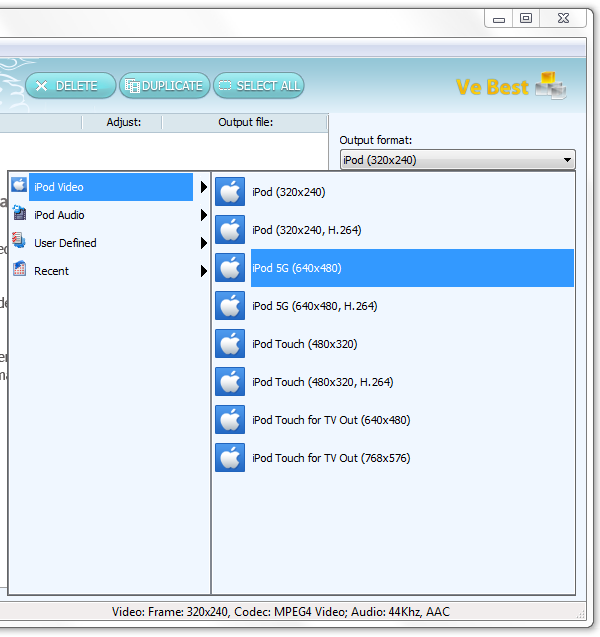Open the Recent formats category
The image size is (600, 637).
(x=110, y=271)
